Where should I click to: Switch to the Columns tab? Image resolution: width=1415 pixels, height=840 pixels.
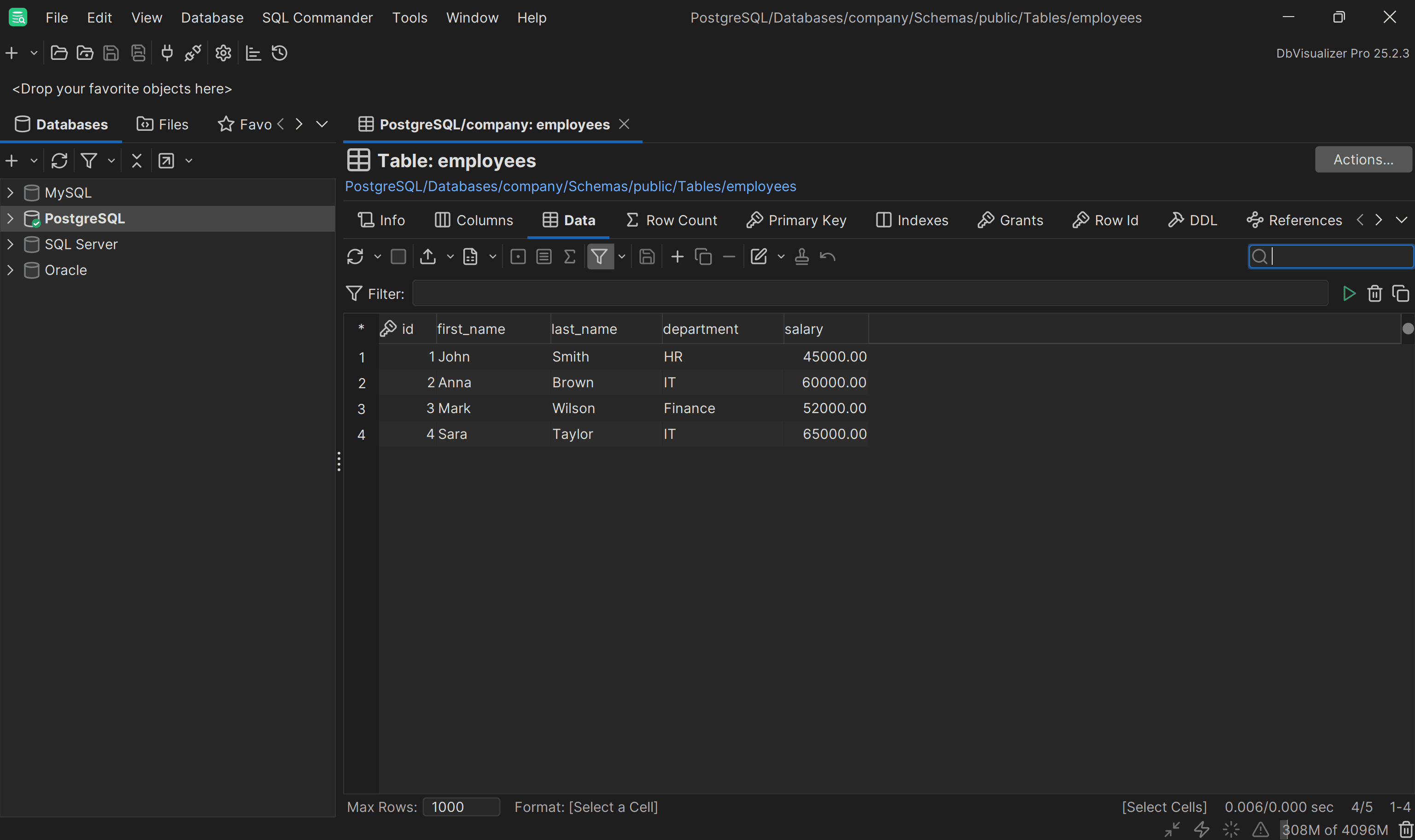tap(474, 220)
